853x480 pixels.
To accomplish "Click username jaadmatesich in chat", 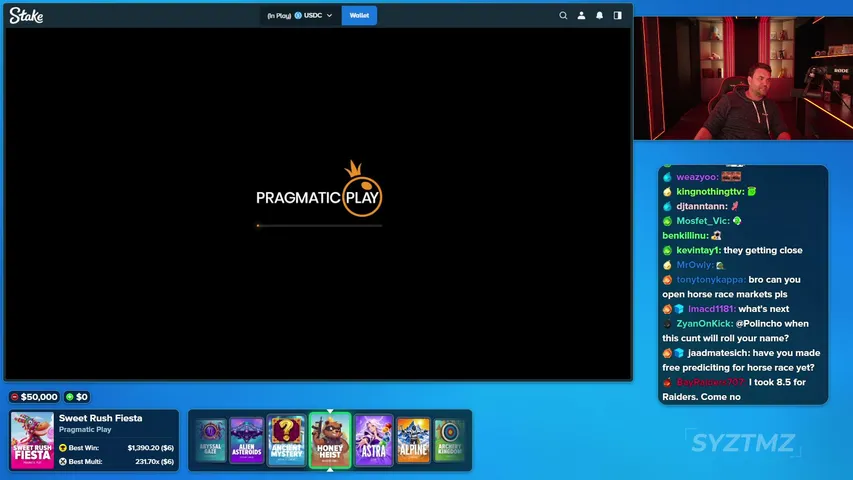I will pos(718,353).
